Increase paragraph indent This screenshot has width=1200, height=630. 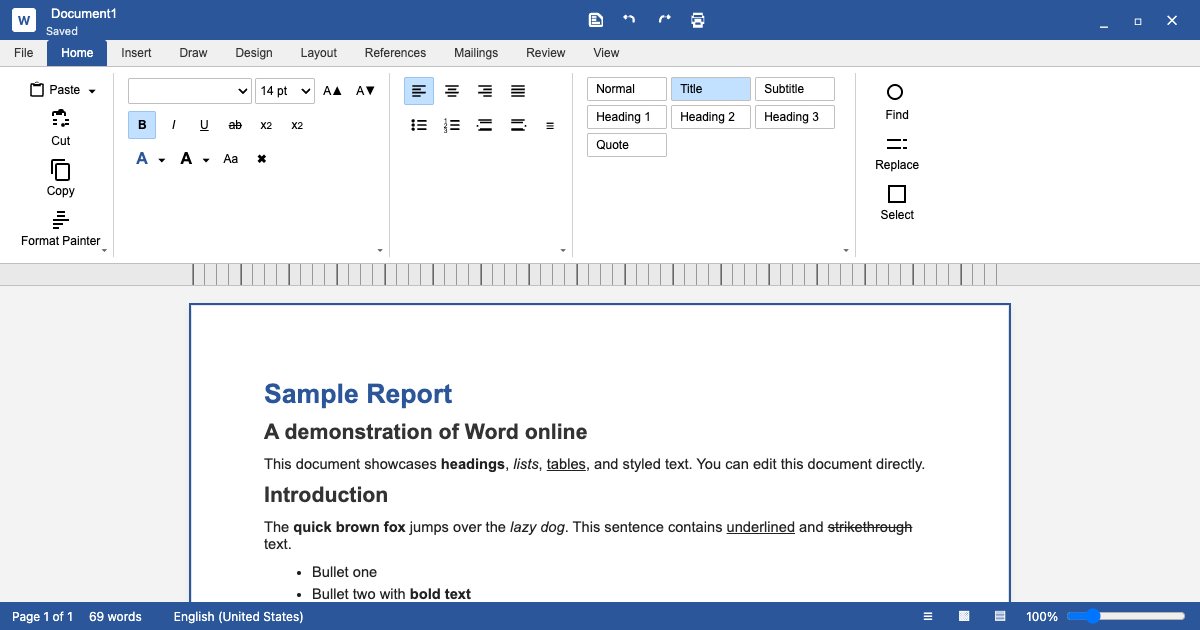[518, 125]
